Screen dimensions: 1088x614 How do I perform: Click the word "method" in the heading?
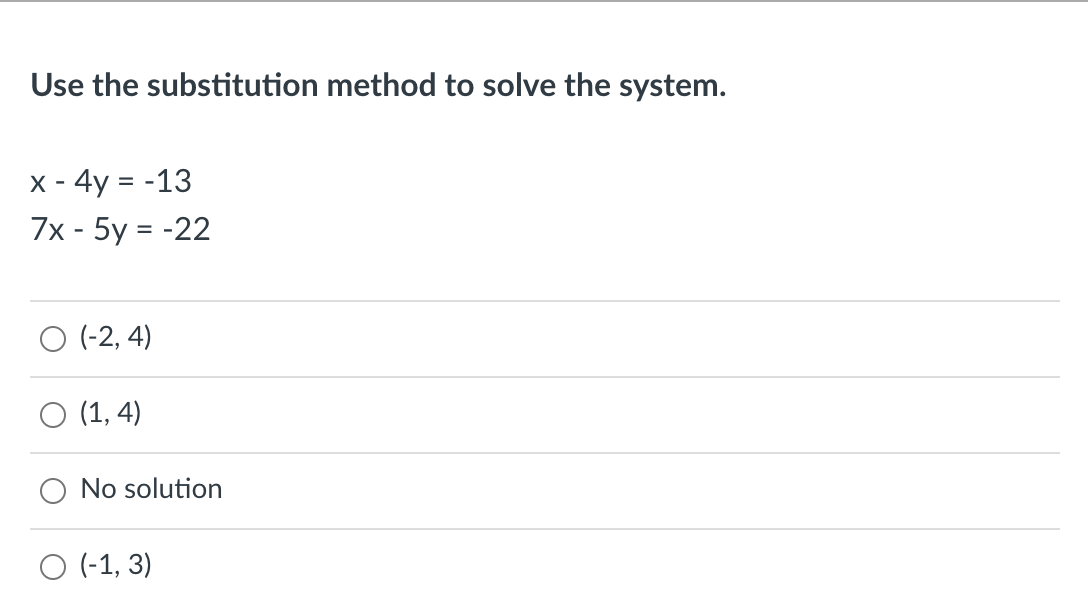[x=381, y=85]
